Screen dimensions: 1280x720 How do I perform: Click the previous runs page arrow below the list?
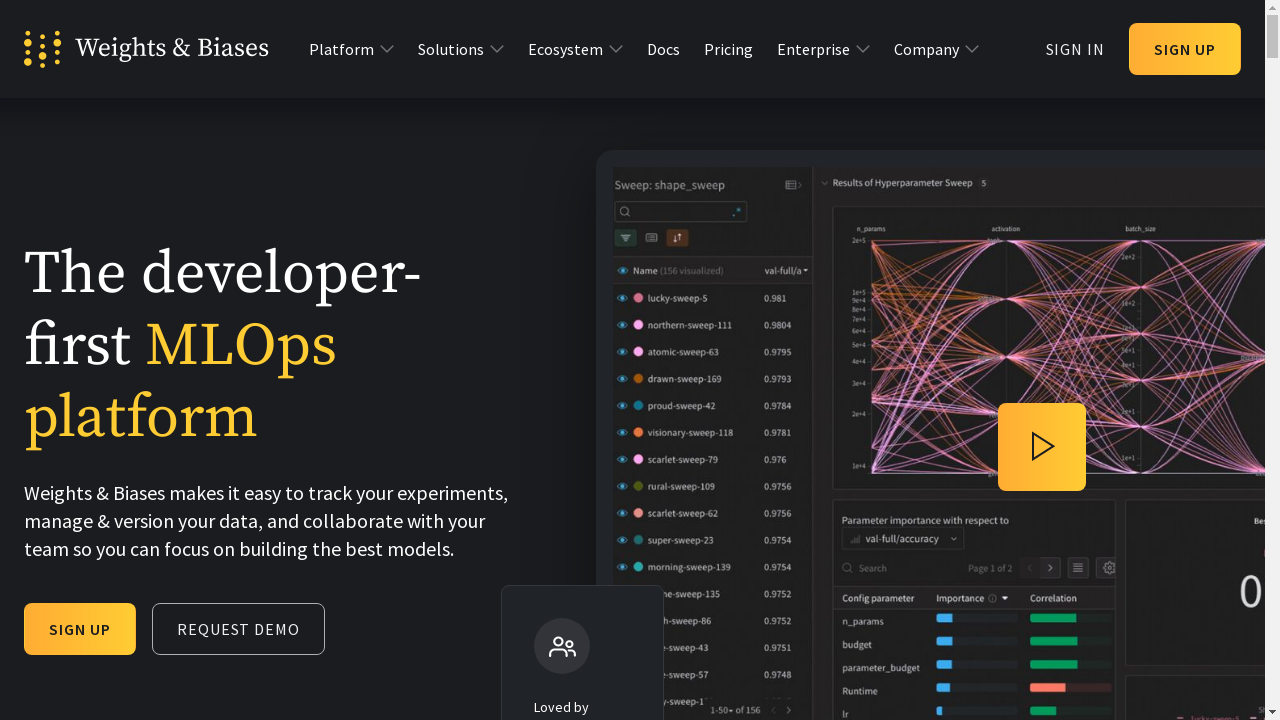coord(772,710)
